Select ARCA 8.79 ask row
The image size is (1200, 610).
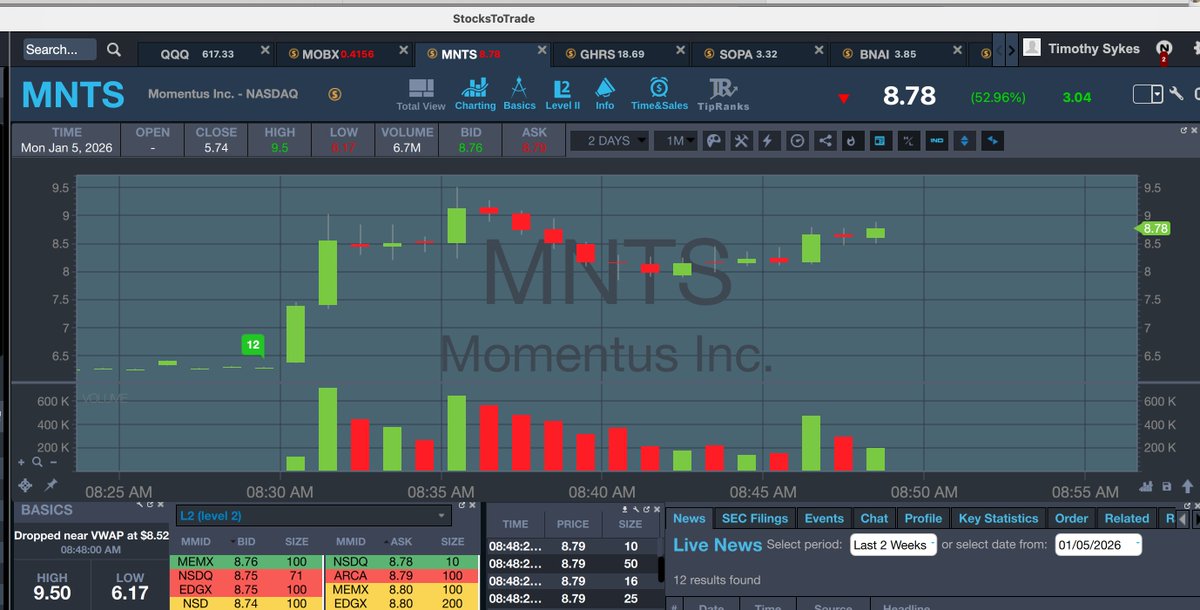point(401,575)
